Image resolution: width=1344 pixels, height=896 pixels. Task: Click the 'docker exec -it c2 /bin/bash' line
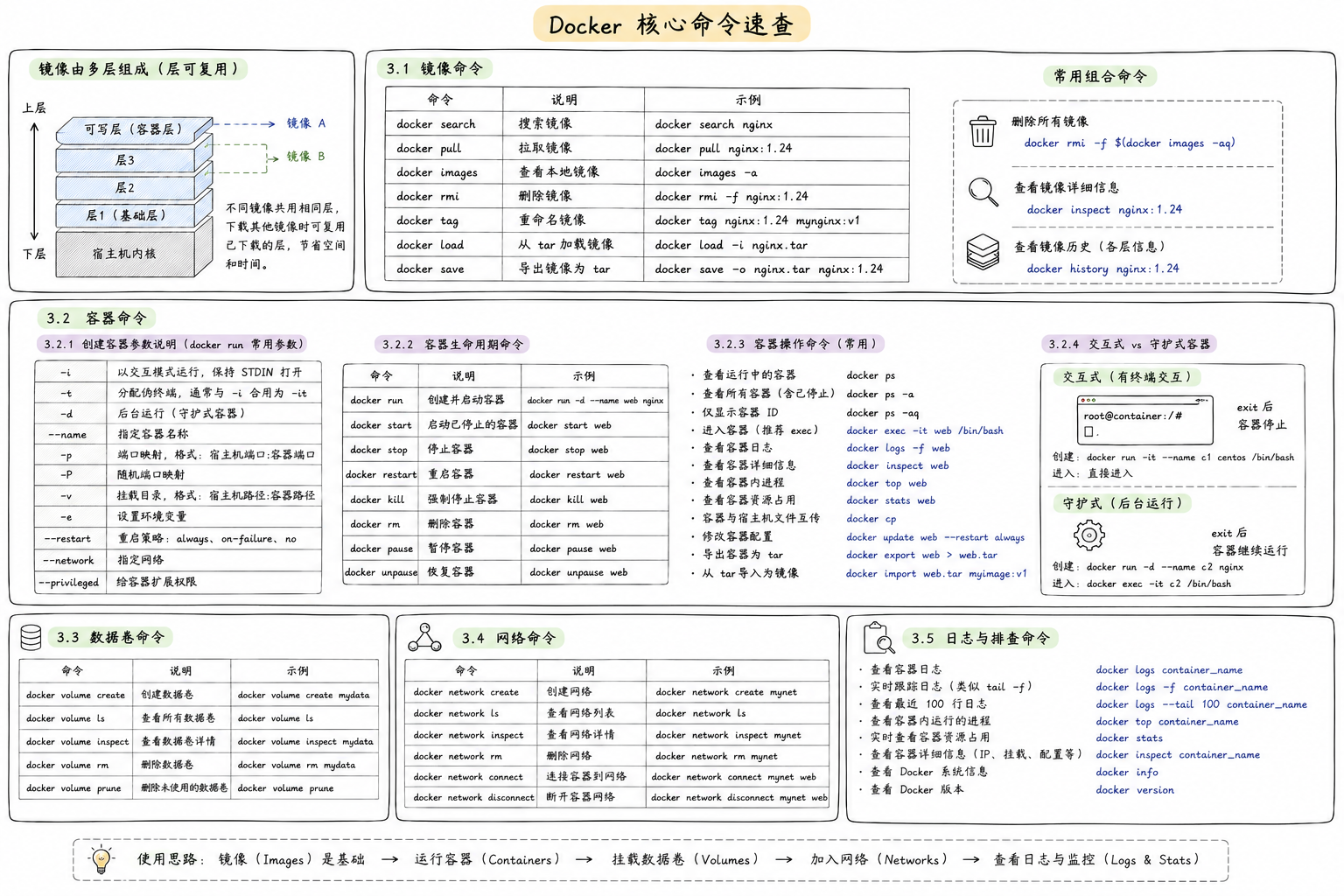tap(1158, 584)
